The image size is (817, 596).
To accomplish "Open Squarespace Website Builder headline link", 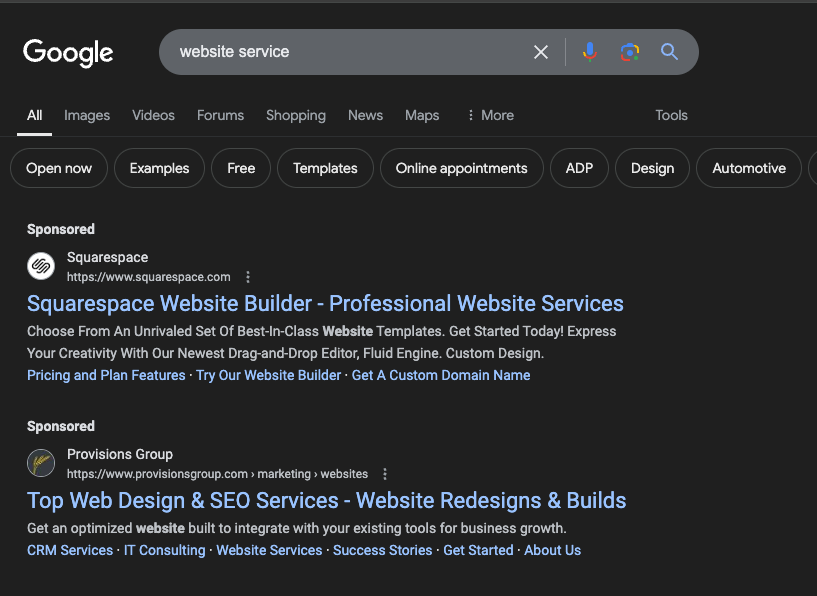I will pyautogui.click(x=325, y=303).
